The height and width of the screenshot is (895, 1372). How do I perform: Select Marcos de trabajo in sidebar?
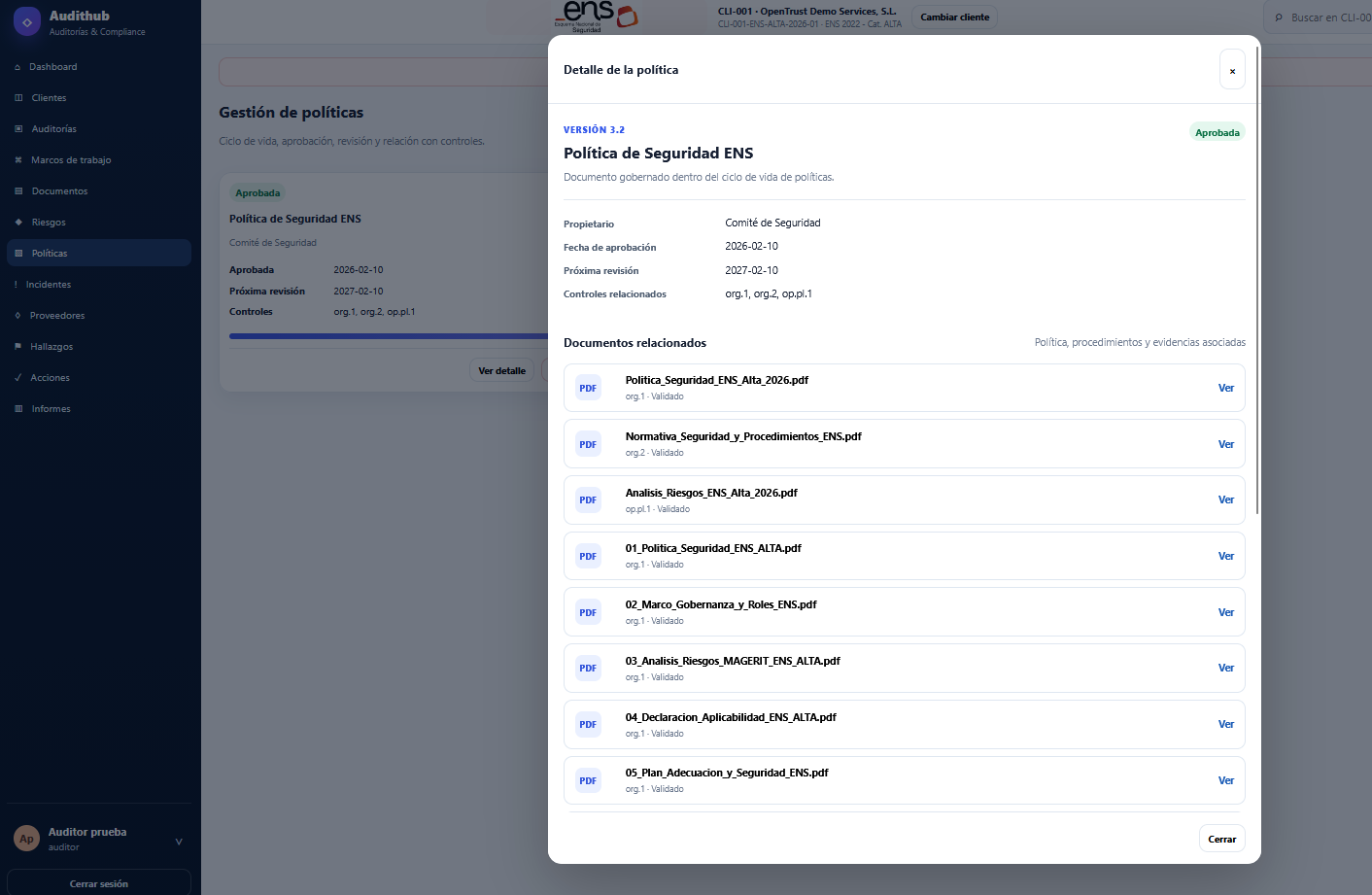tap(99, 160)
